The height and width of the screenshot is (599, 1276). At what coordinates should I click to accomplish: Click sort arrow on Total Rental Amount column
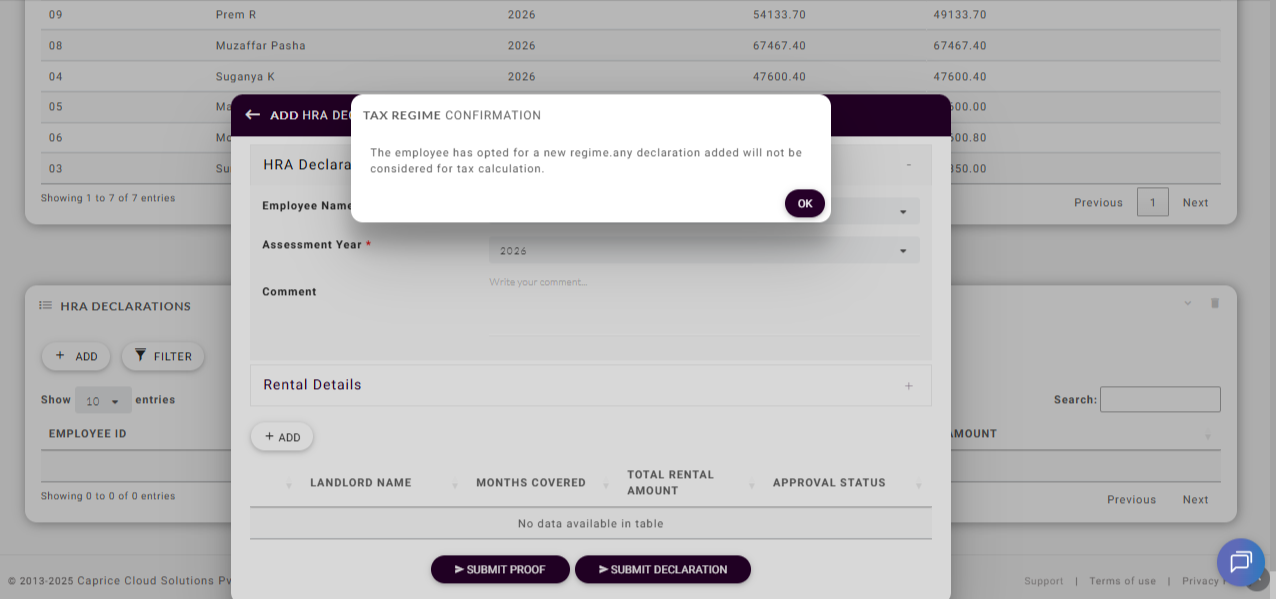pos(752,484)
